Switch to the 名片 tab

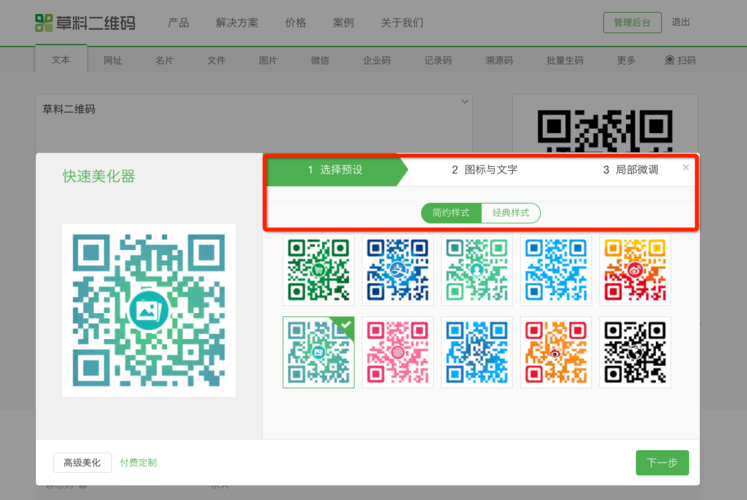[164, 60]
